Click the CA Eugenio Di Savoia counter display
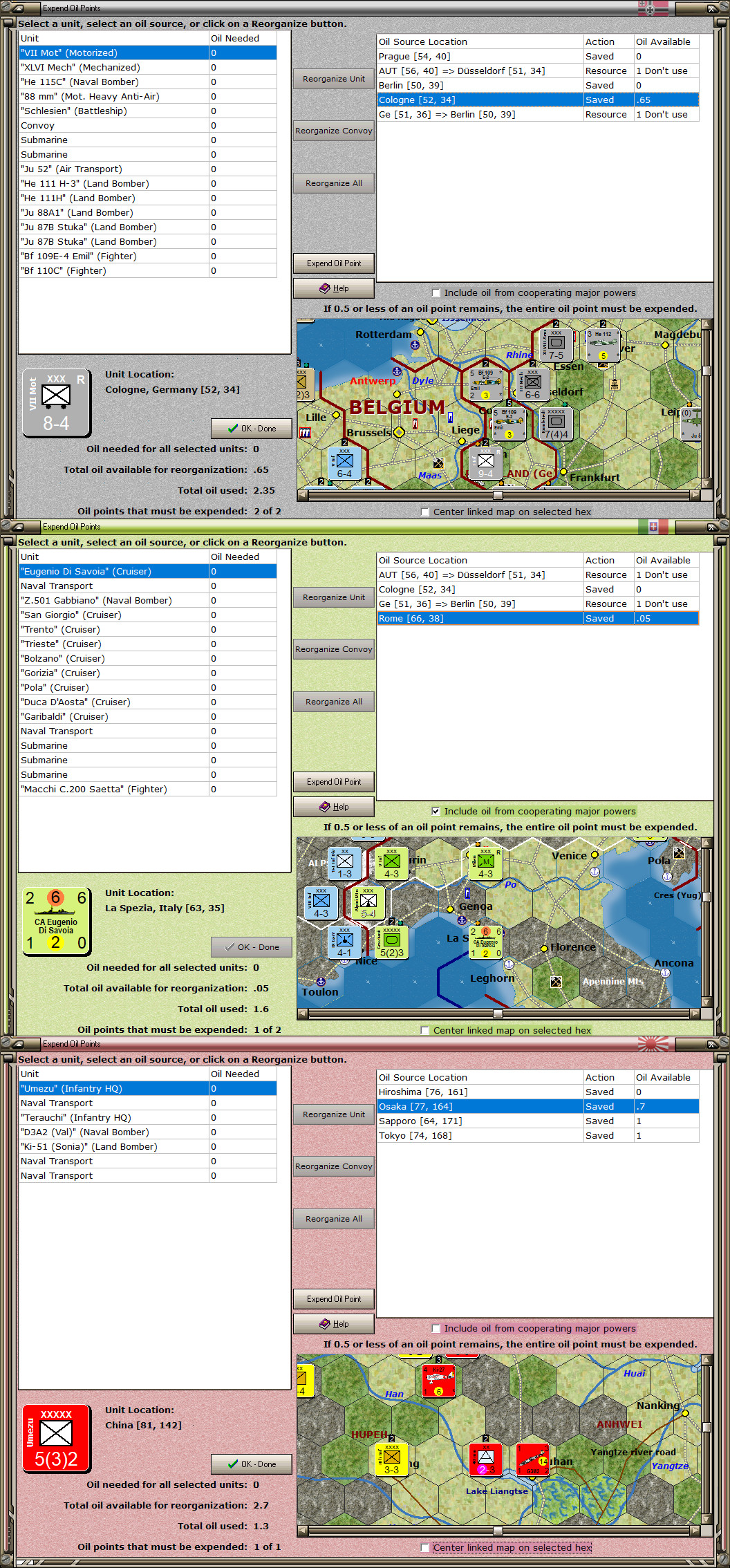 click(x=57, y=922)
